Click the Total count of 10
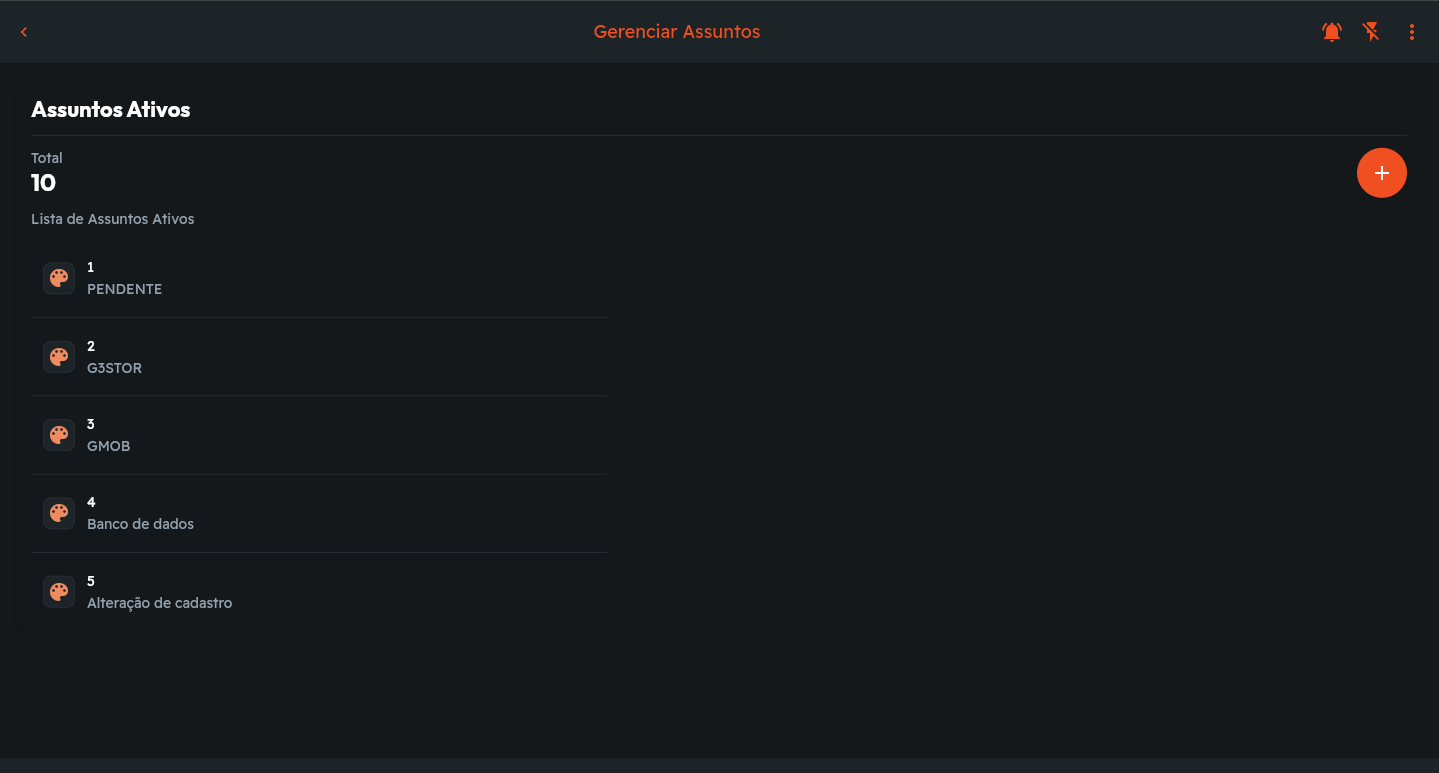The height and width of the screenshot is (773, 1439). (43, 183)
